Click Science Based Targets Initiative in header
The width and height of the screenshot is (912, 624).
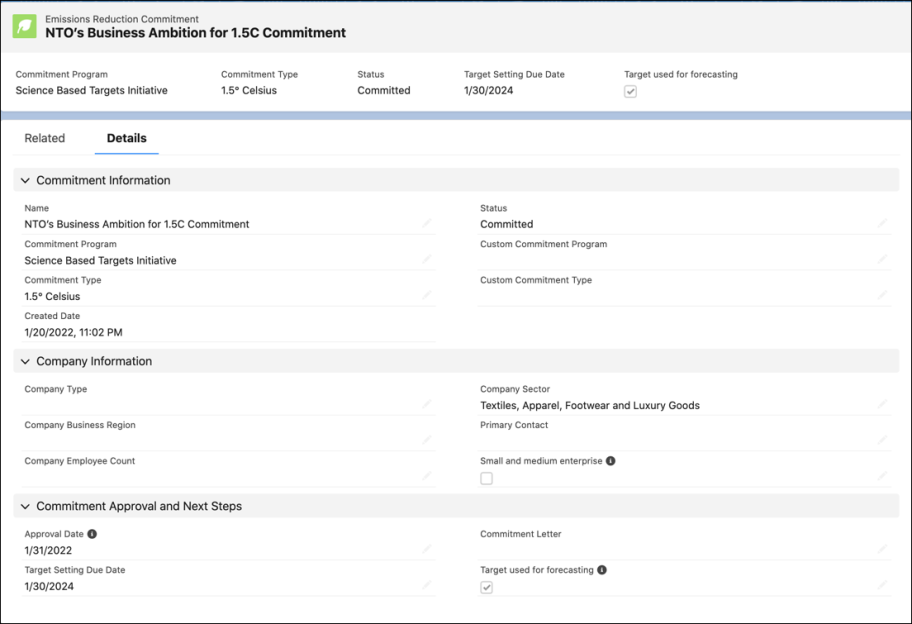pos(91,91)
